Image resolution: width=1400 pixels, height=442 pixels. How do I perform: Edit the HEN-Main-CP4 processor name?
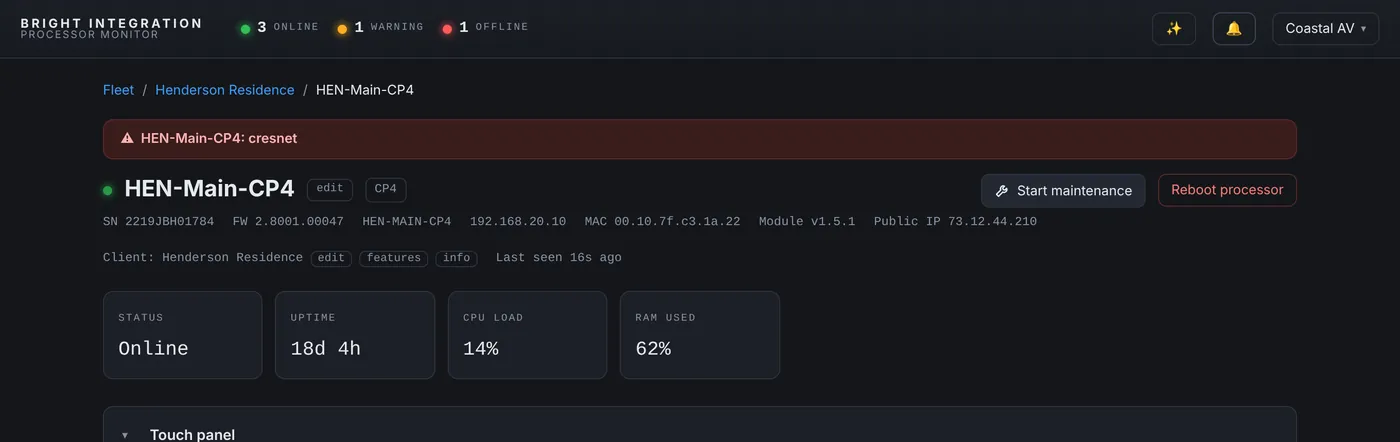(330, 189)
